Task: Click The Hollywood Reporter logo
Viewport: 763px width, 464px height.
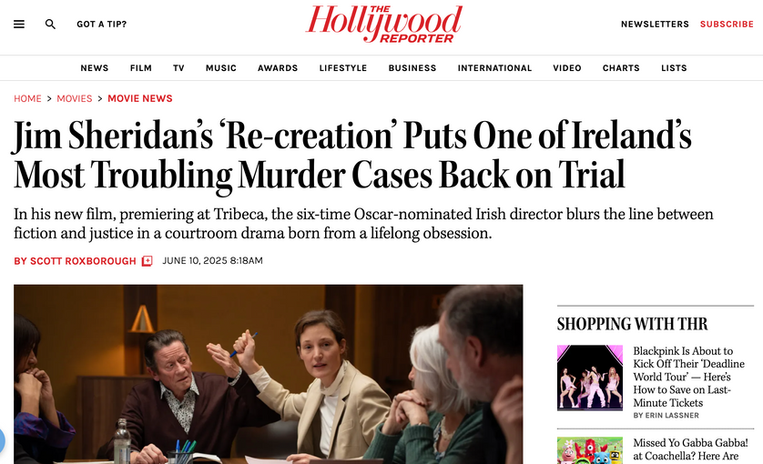Action: click(x=384, y=24)
